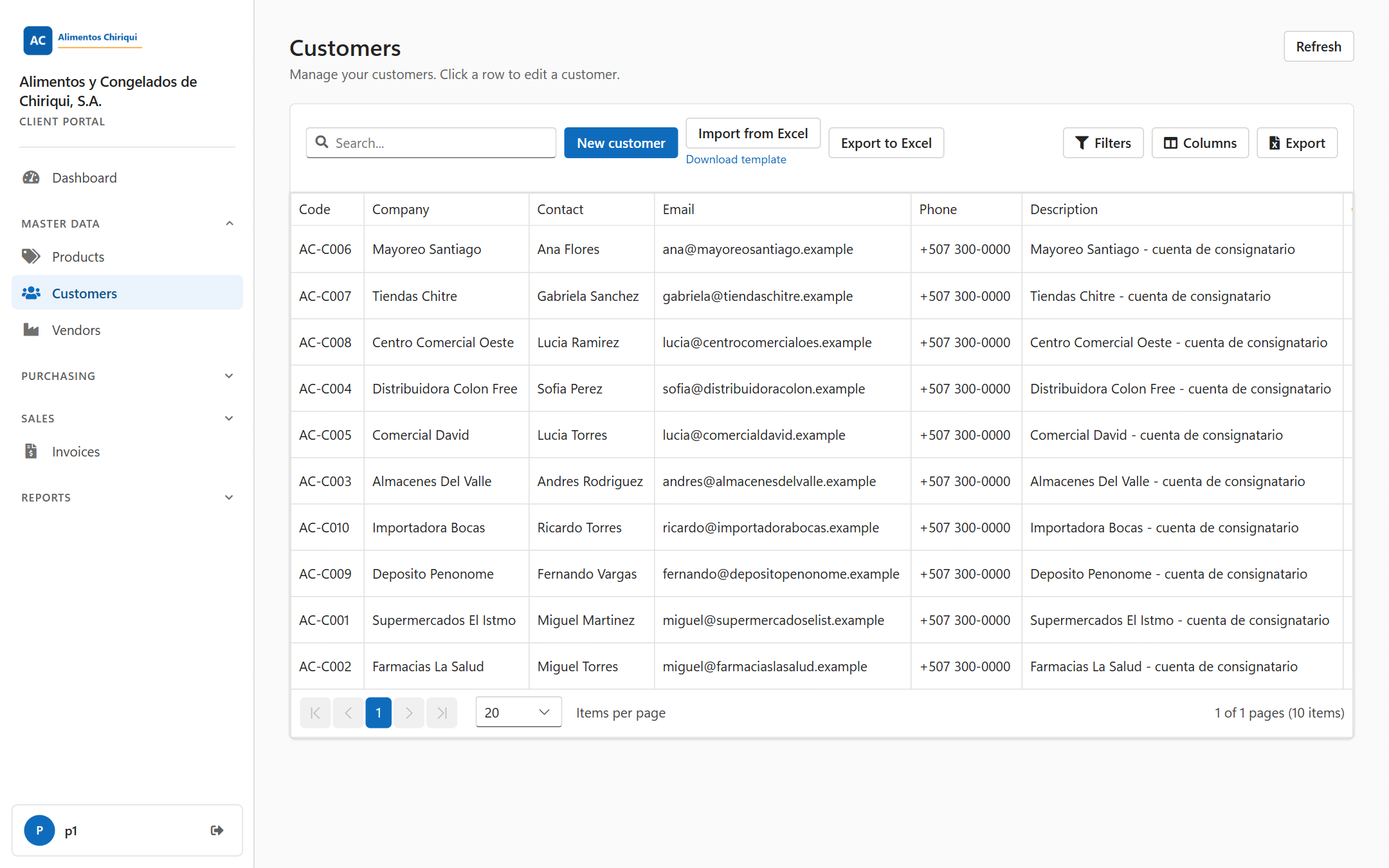1389x868 pixels.
Task: Open the items per page dropdown
Action: coord(518,712)
